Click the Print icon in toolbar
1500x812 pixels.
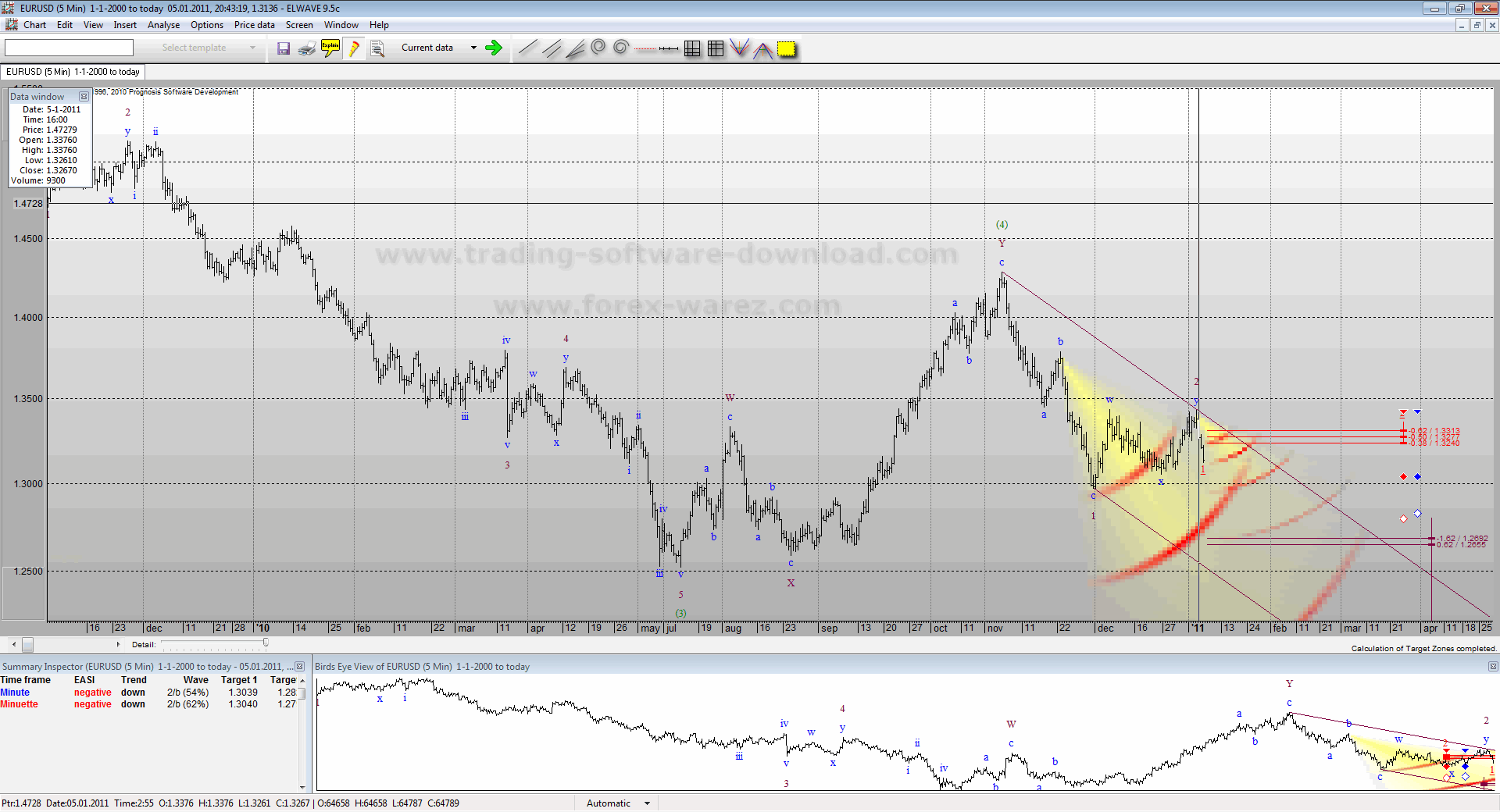click(307, 48)
